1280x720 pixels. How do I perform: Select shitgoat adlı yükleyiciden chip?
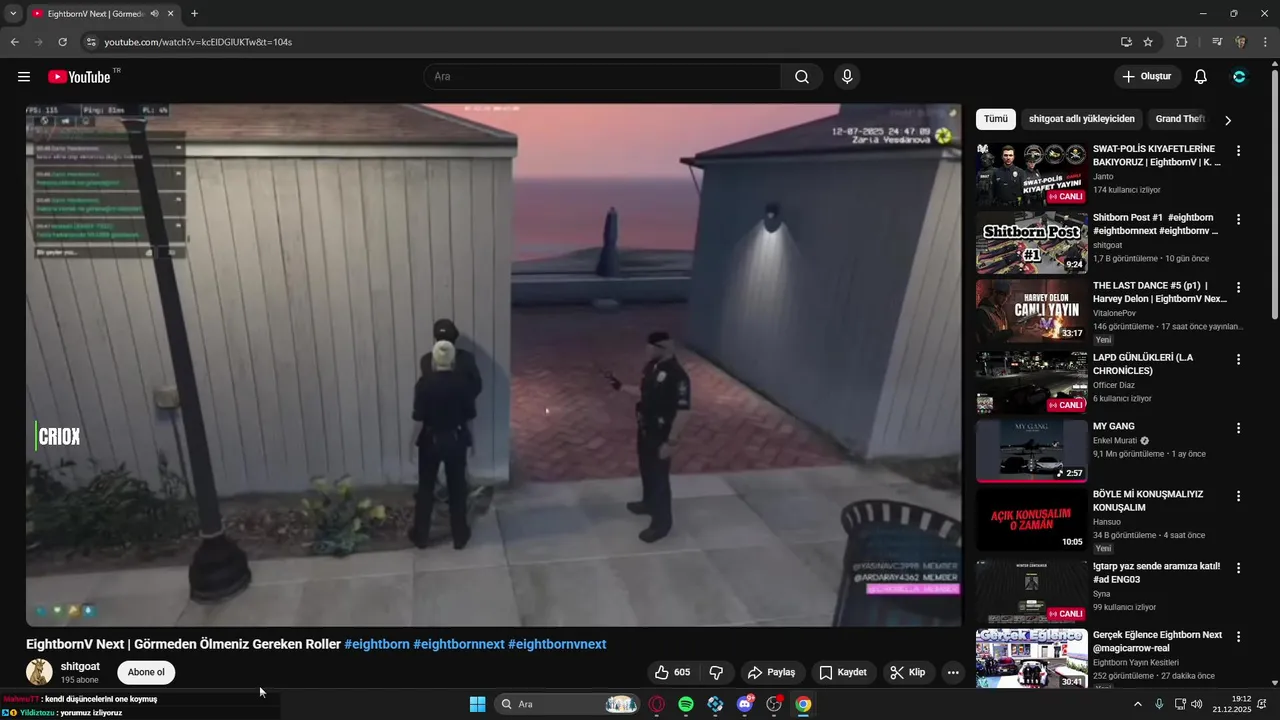pos(1082,119)
